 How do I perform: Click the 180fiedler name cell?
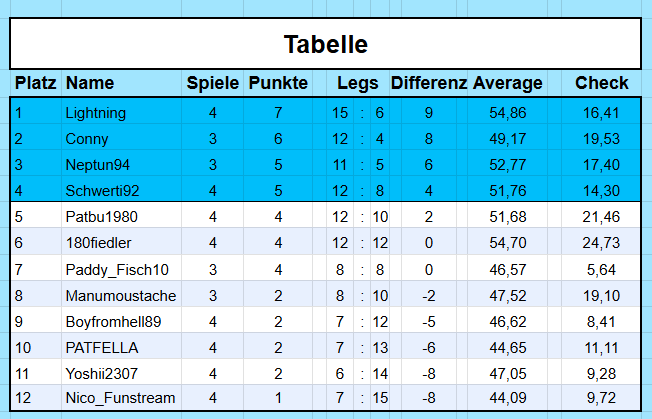coord(121,243)
